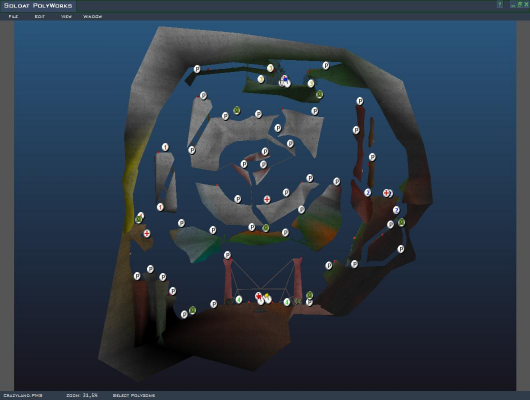
Task: Select green grenade kit above right bridge pillar
Action: click(x=309, y=295)
